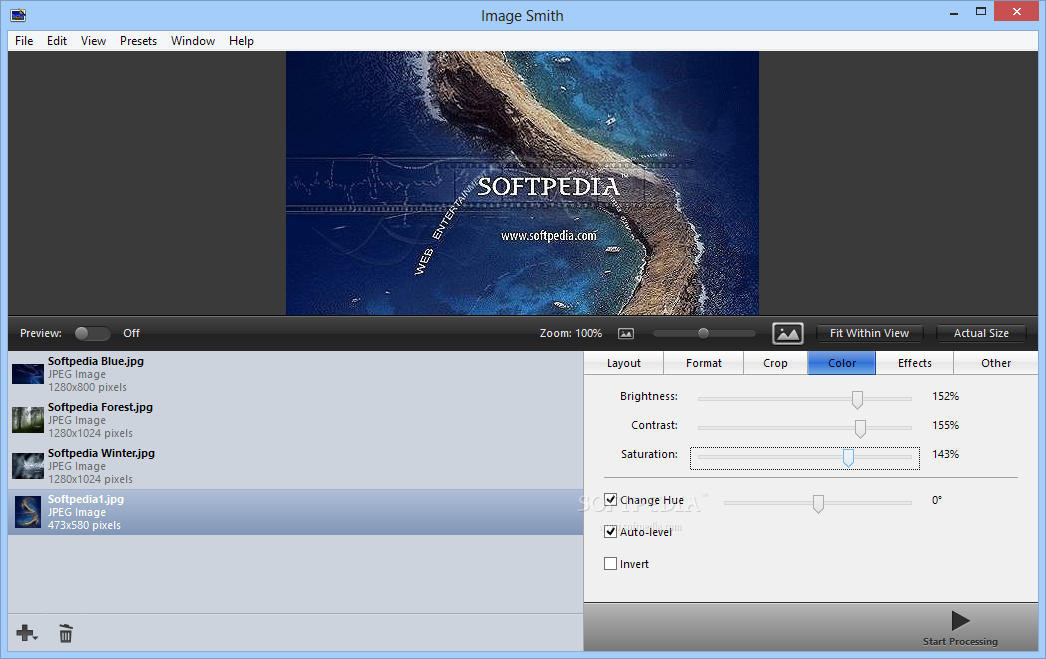
Task: Close the Image Smith window
Action: coord(1017,11)
